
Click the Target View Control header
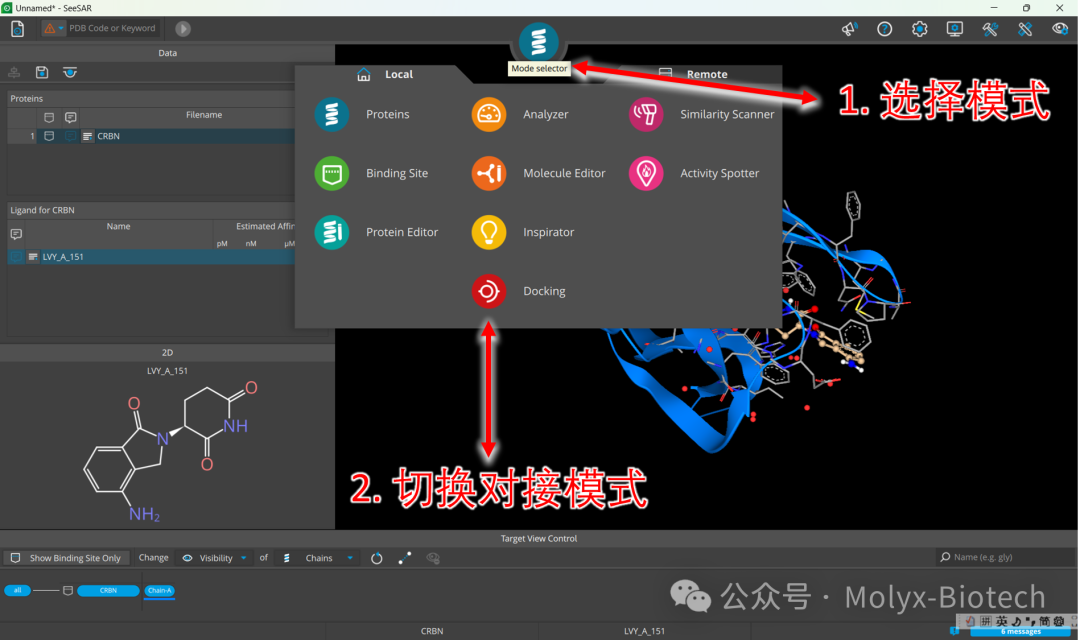(539, 539)
